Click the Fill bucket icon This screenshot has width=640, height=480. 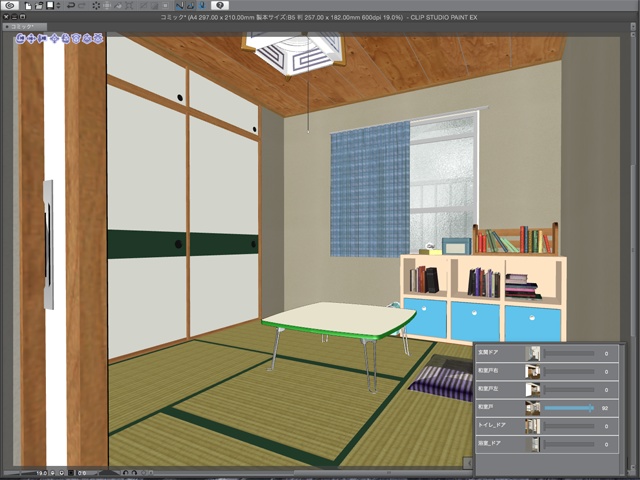pyautogui.click(x=118, y=6)
